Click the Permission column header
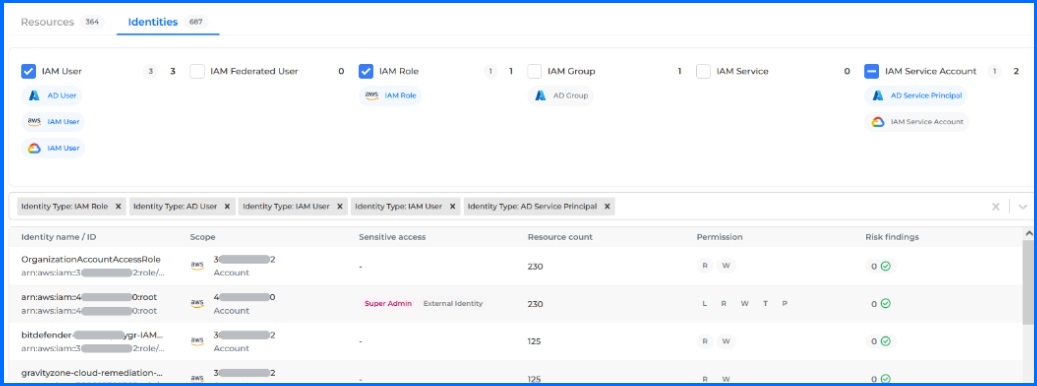 click(x=720, y=237)
